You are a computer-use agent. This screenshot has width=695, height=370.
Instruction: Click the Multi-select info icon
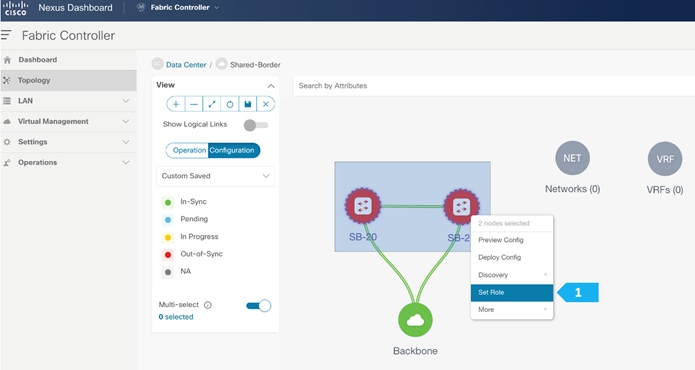[x=207, y=305]
